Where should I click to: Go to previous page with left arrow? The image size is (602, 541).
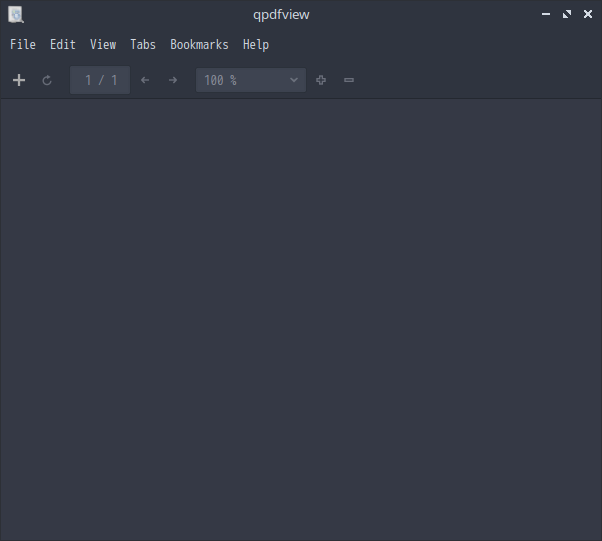(x=145, y=80)
